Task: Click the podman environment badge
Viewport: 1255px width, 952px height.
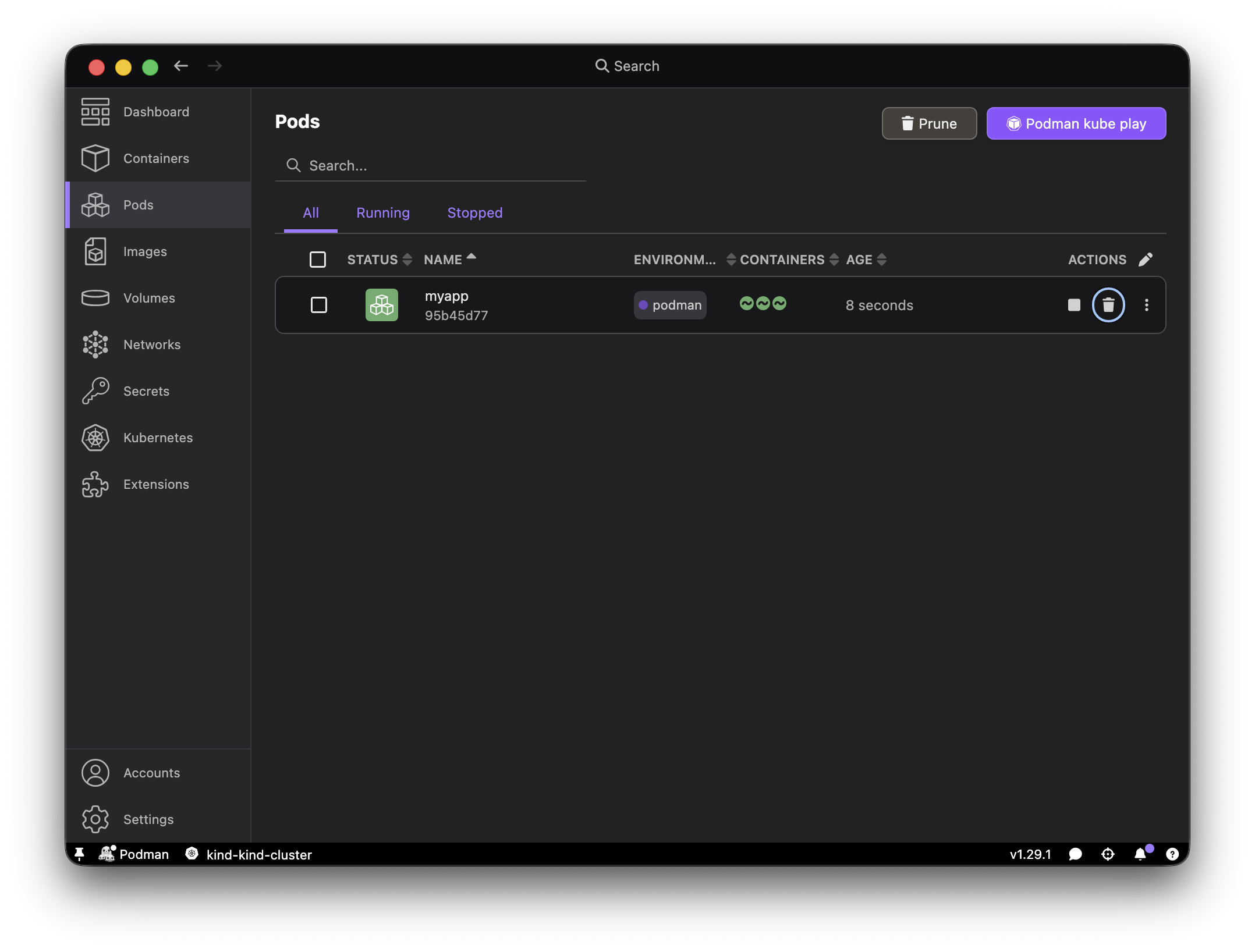Action: [x=670, y=305]
